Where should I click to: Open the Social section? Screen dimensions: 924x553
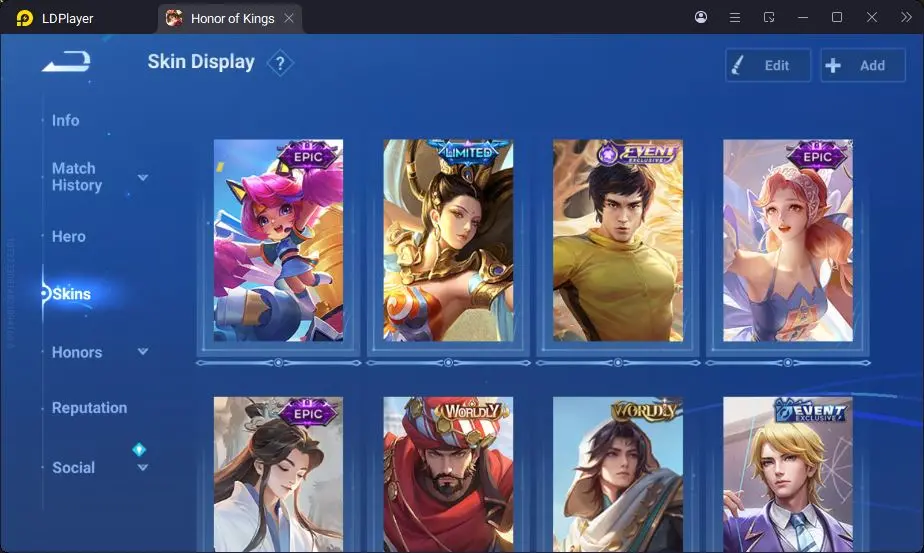point(74,468)
